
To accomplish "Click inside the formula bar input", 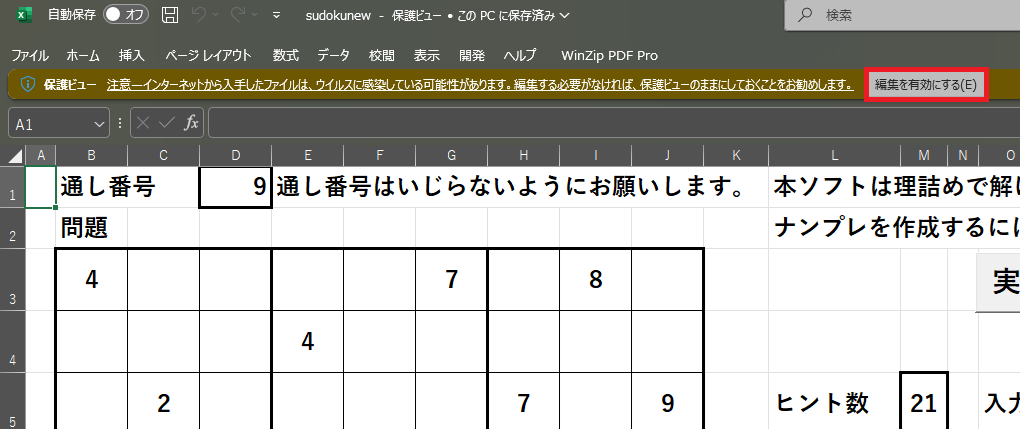I will tap(600, 123).
